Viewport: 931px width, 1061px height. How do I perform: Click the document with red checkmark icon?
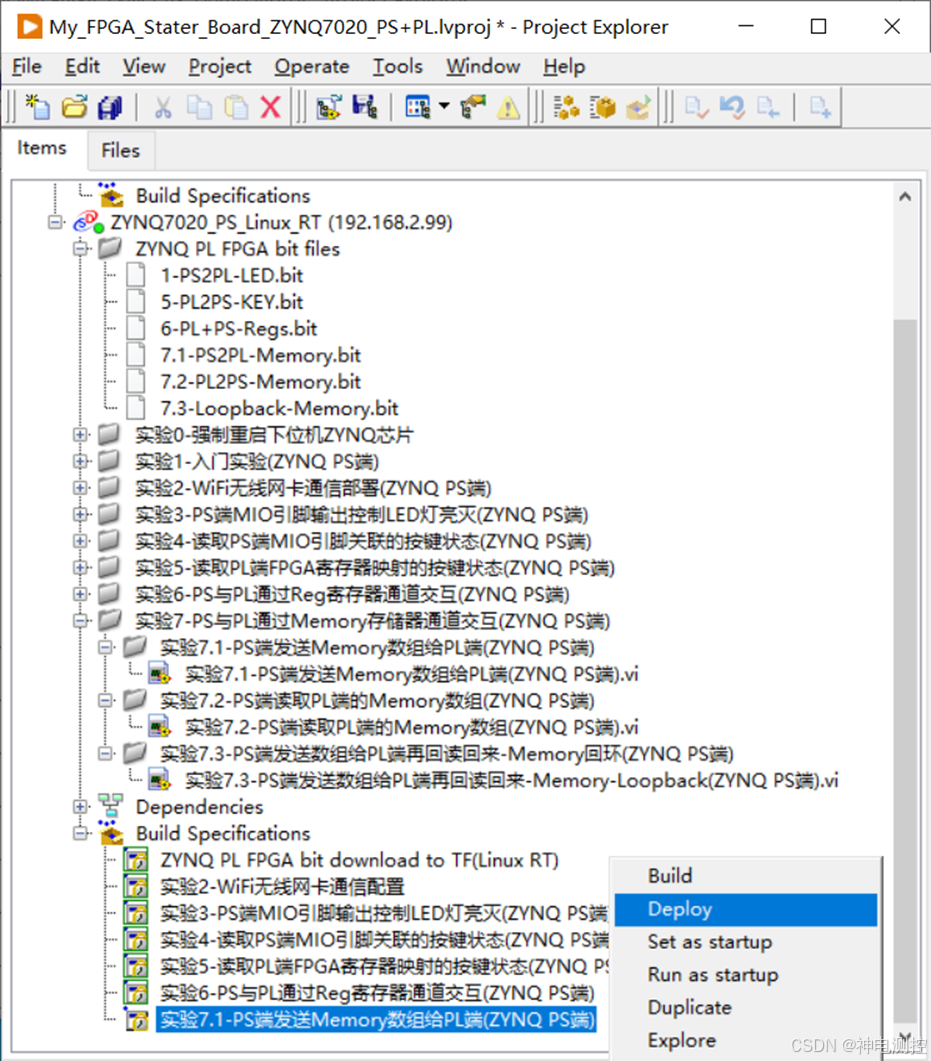coord(696,107)
